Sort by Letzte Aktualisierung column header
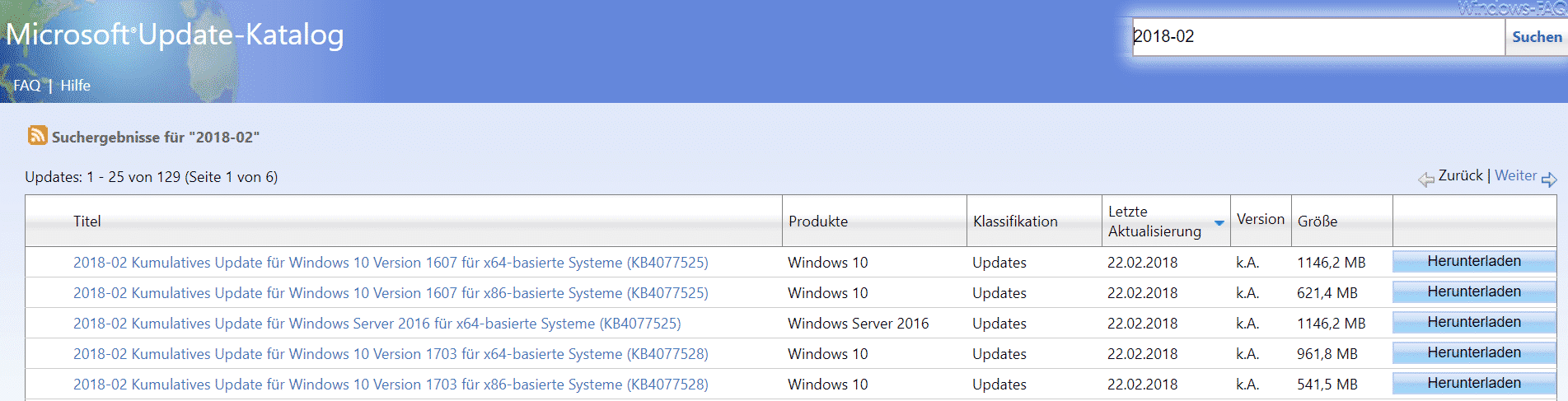Viewport: 1568px width, 401px height. [1154, 221]
